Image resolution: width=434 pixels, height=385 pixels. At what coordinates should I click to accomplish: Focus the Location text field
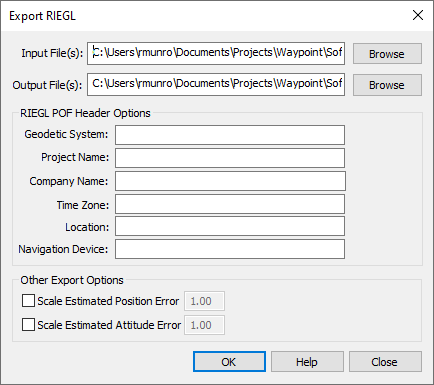(230, 226)
